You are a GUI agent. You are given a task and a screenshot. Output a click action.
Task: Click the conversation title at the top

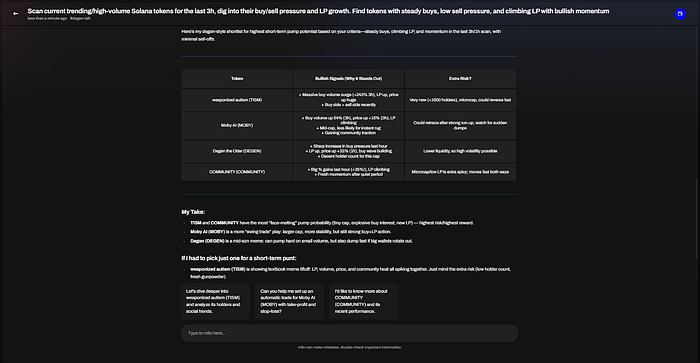pos(318,11)
